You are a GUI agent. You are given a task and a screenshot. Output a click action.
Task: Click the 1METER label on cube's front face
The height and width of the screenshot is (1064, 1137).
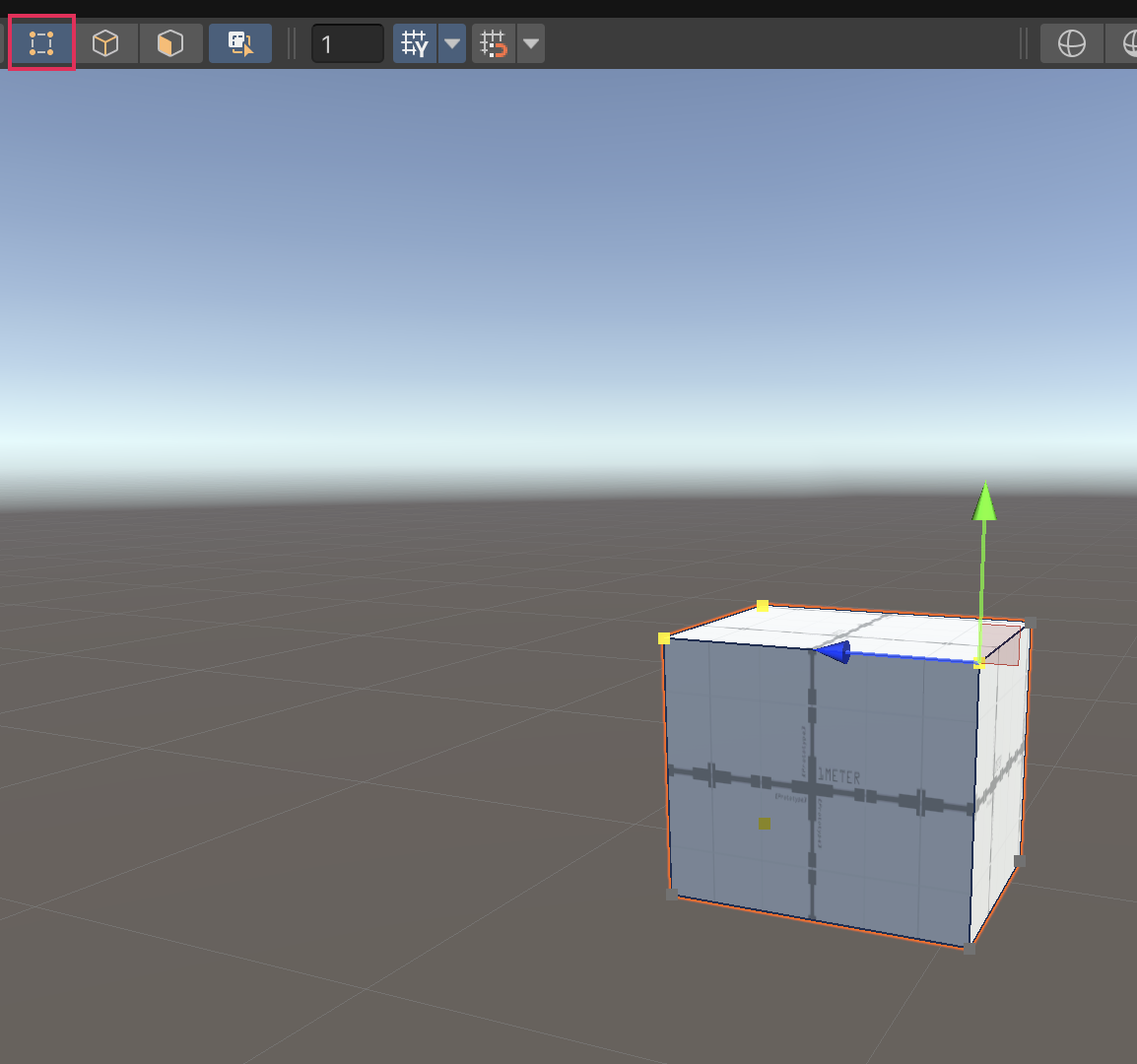839,776
